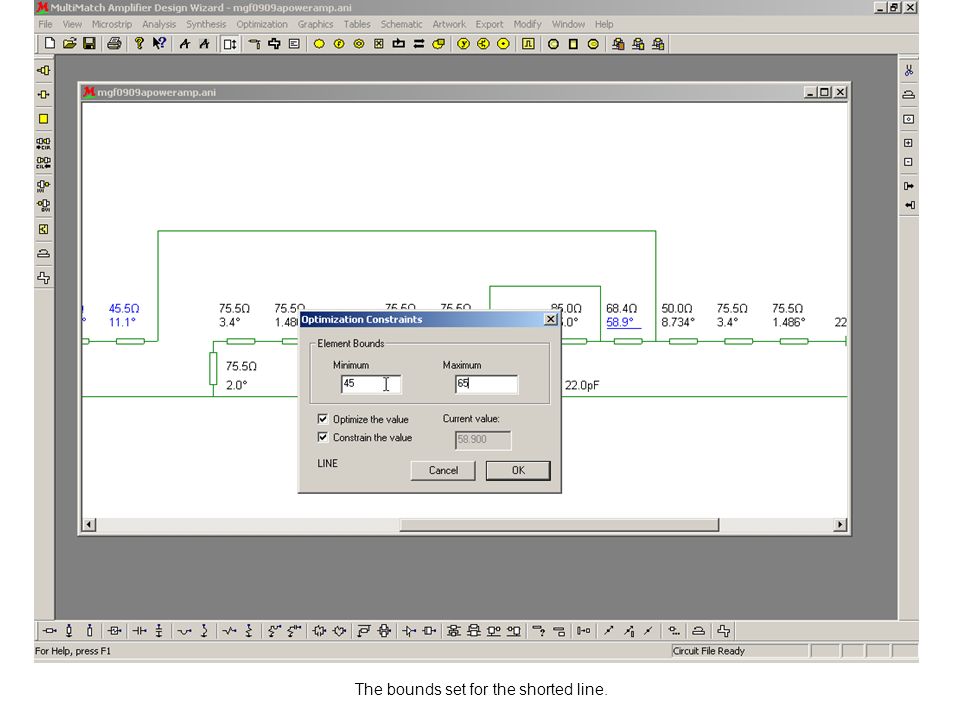Screen dimensions: 960x720
Task: Click the yellow square icon in left toolbar
Action: (x=43, y=119)
